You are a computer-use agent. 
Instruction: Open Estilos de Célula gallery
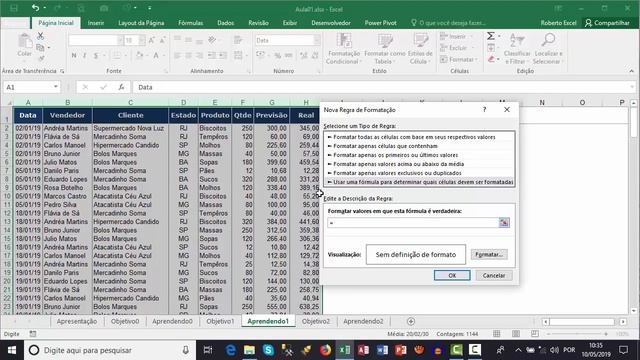click(420, 48)
